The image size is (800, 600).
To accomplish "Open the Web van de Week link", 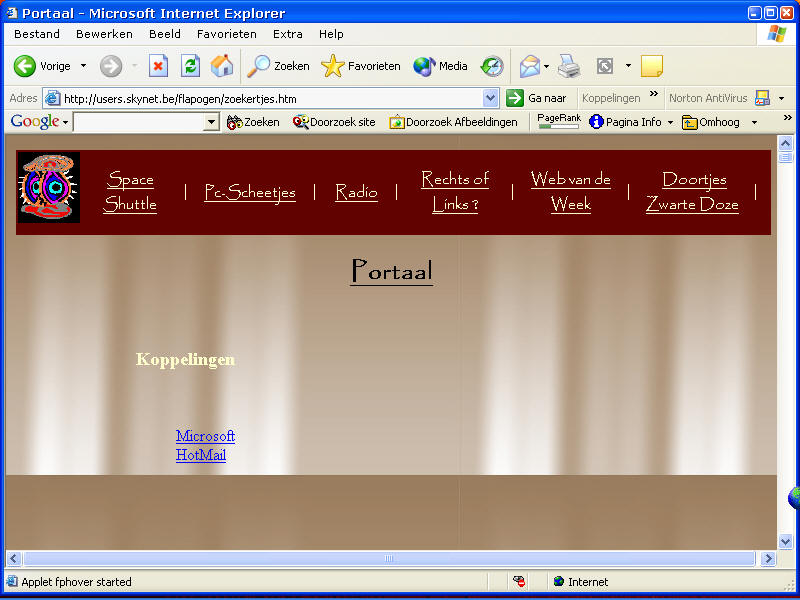I will (571, 192).
